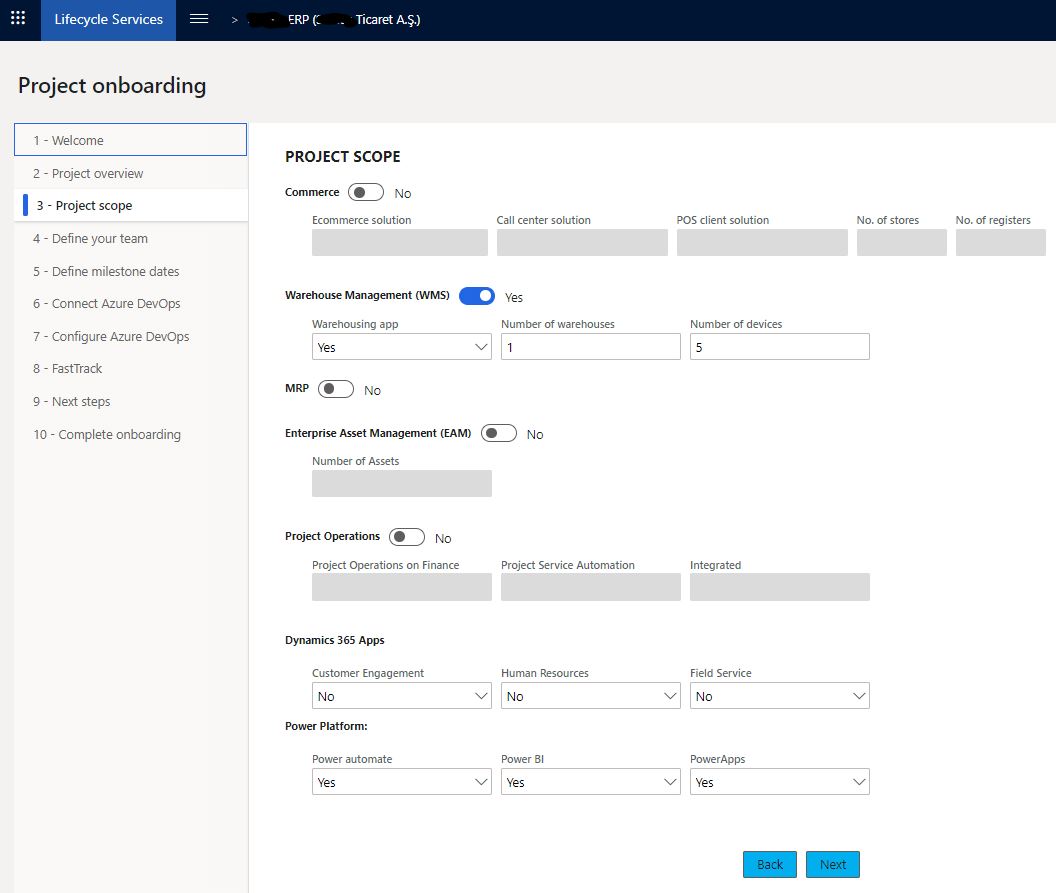Open the app launcher waffle icon
The height and width of the screenshot is (893, 1056).
[18, 19]
